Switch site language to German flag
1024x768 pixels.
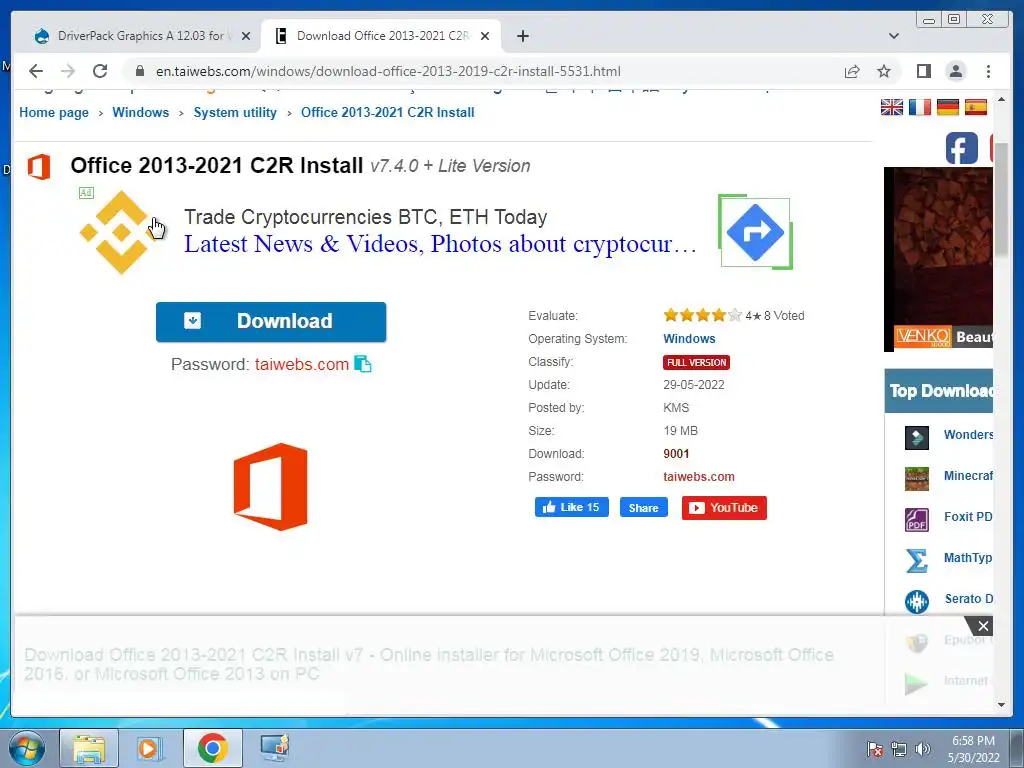(948, 107)
